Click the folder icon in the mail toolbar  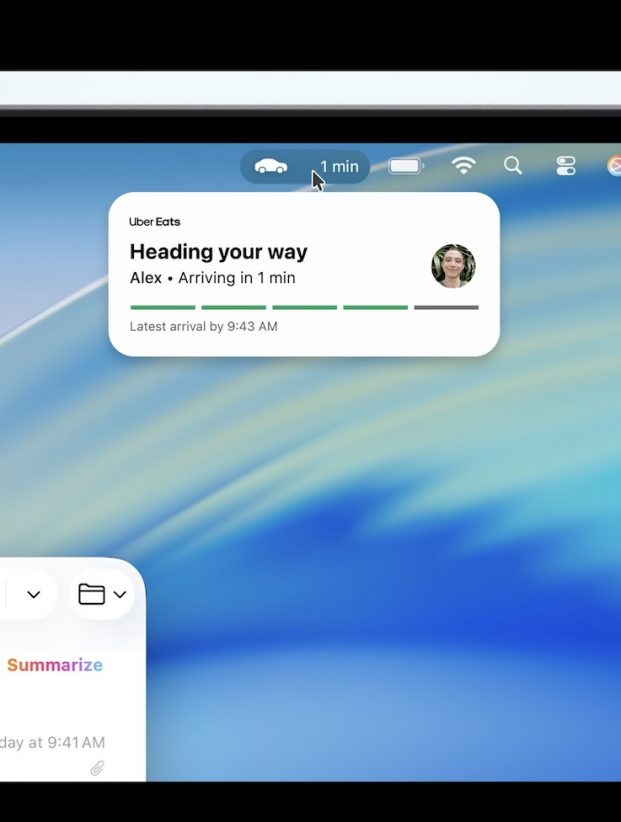[92, 594]
